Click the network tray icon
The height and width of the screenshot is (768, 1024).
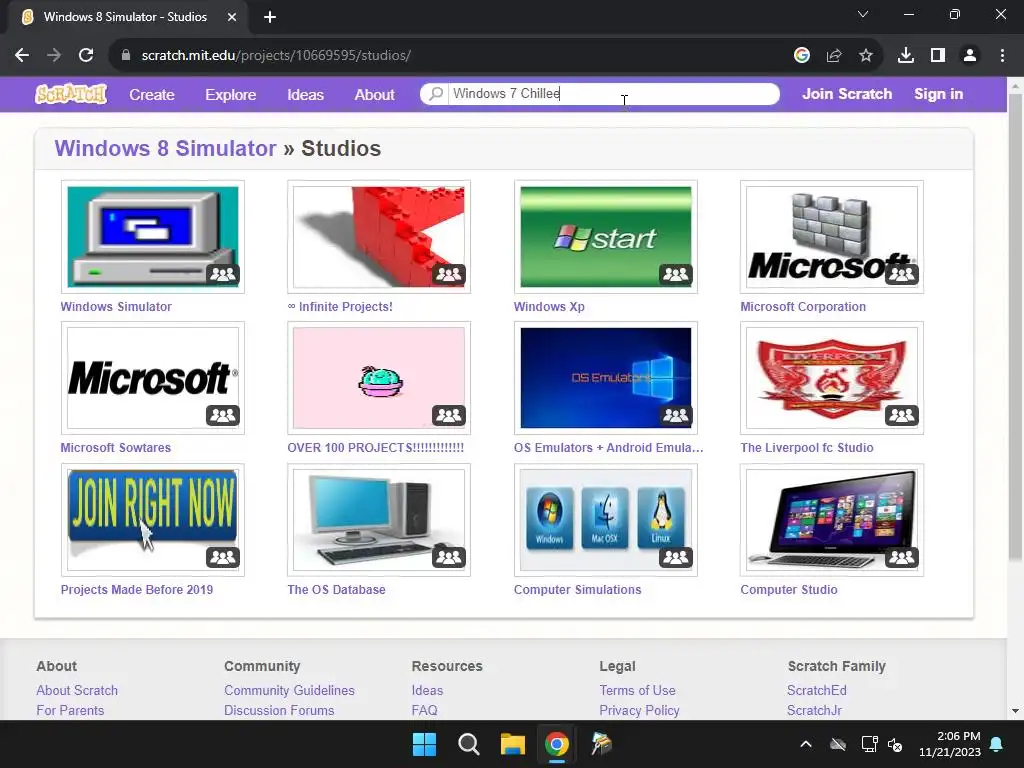pyautogui.click(x=869, y=744)
